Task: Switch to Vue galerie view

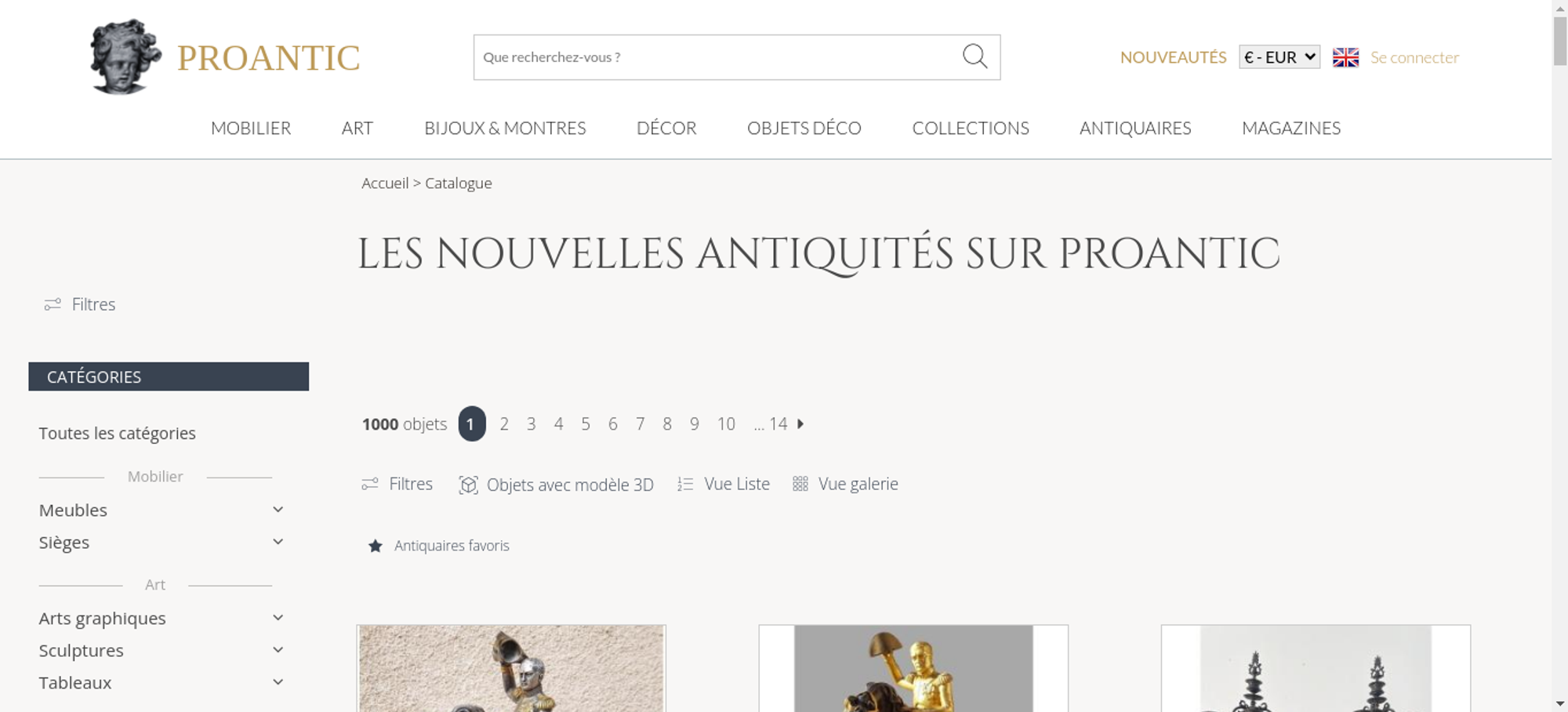Action: click(845, 485)
